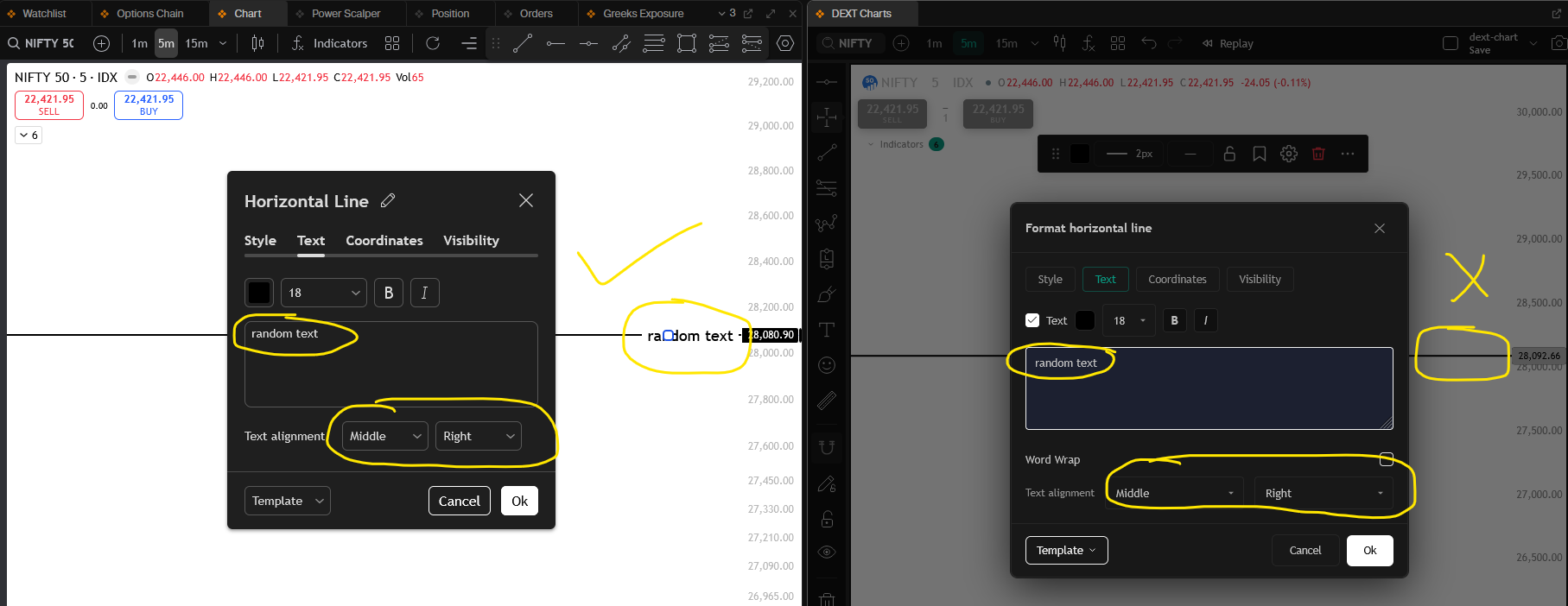Select the trend line tool in left Chart toolbar

[523, 43]
